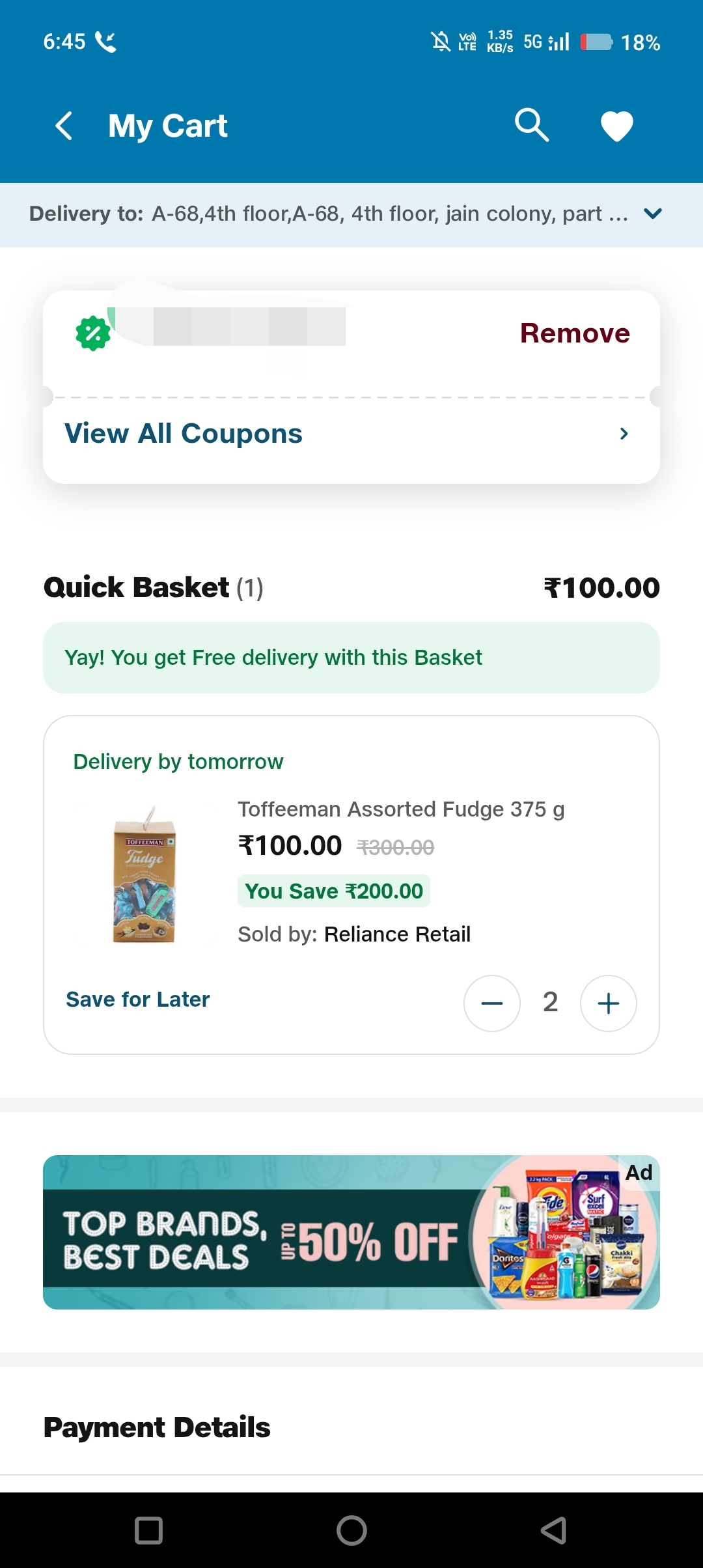Image resolution: width=703 pixels, height=1568 pixels.
Task: Increase fudge quantity with plus button
Action: 608,1003
